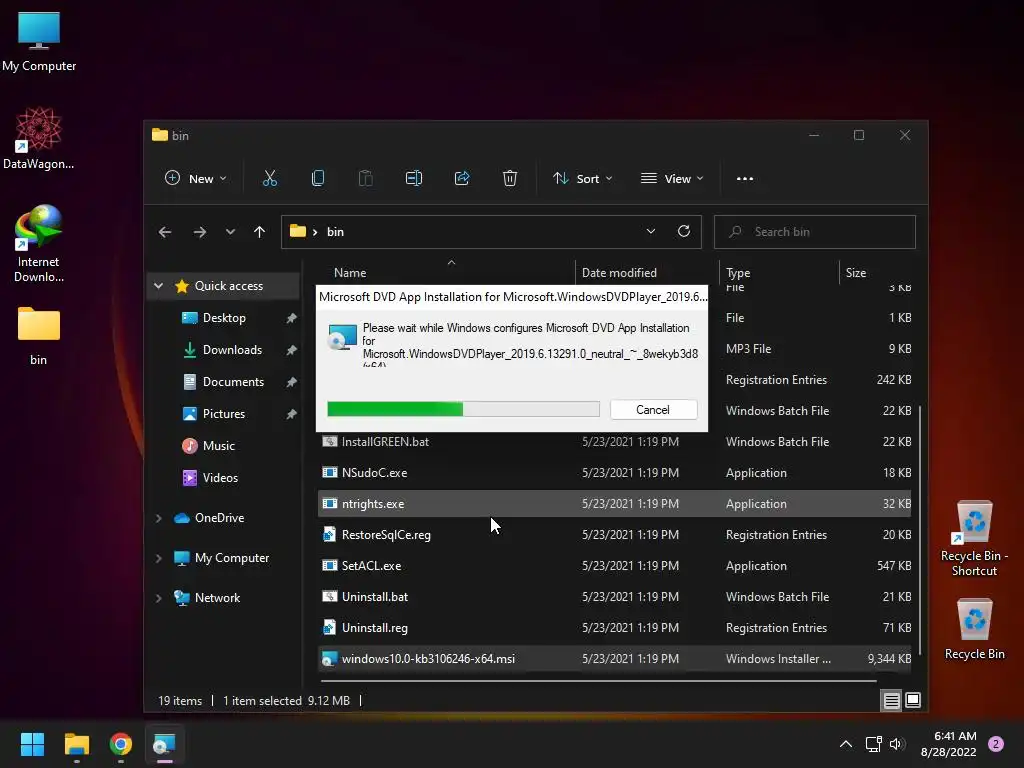Select Pictures in navigation pane
Viewport: 1024px width, 768px height.
click(x=224, y=414)
